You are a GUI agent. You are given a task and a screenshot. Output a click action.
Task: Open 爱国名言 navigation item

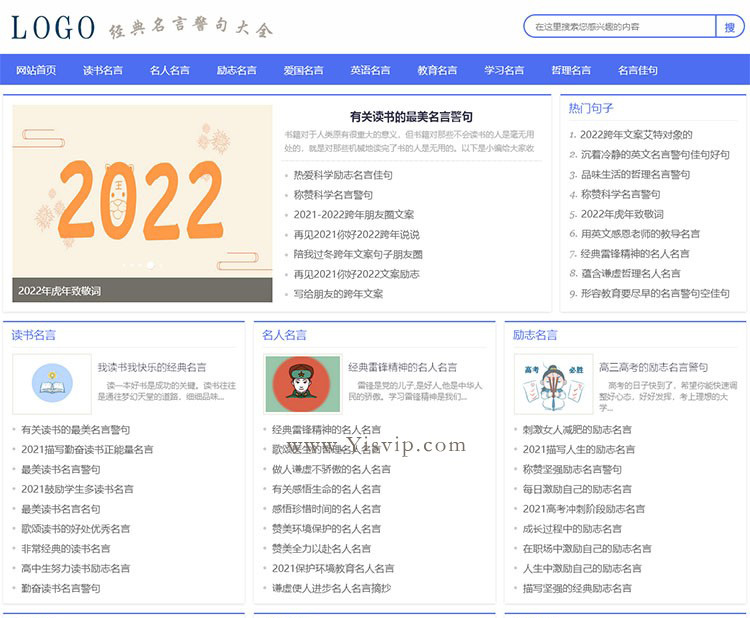303,70
